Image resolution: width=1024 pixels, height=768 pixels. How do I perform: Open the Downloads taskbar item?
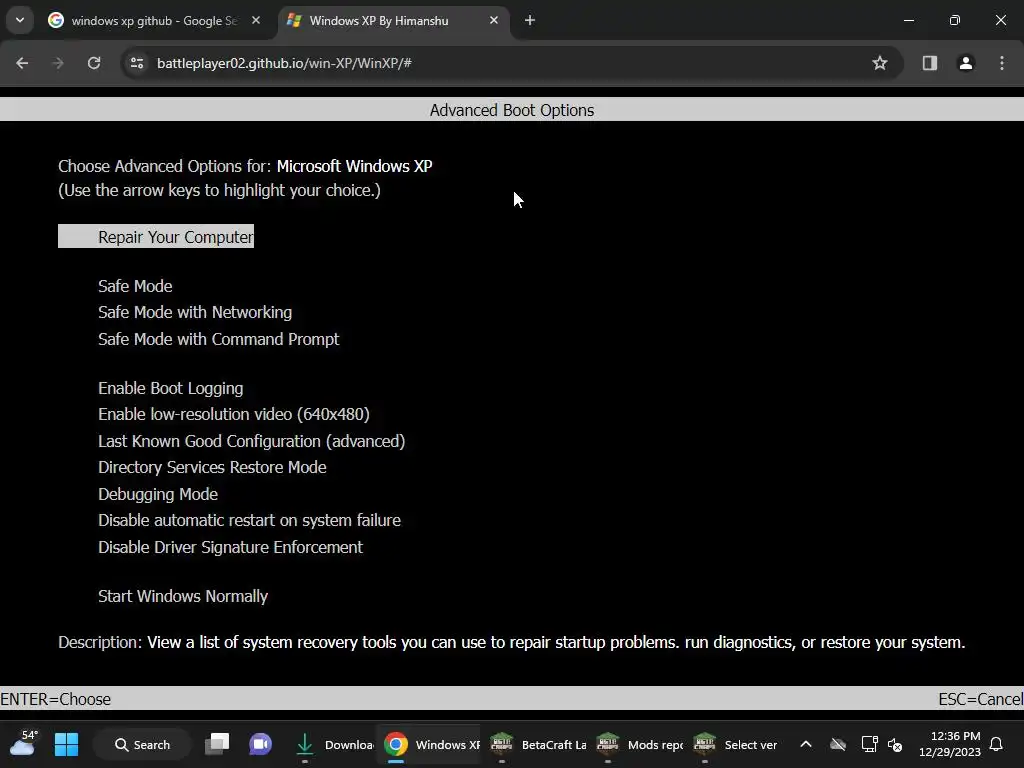[x=332, y=744]
